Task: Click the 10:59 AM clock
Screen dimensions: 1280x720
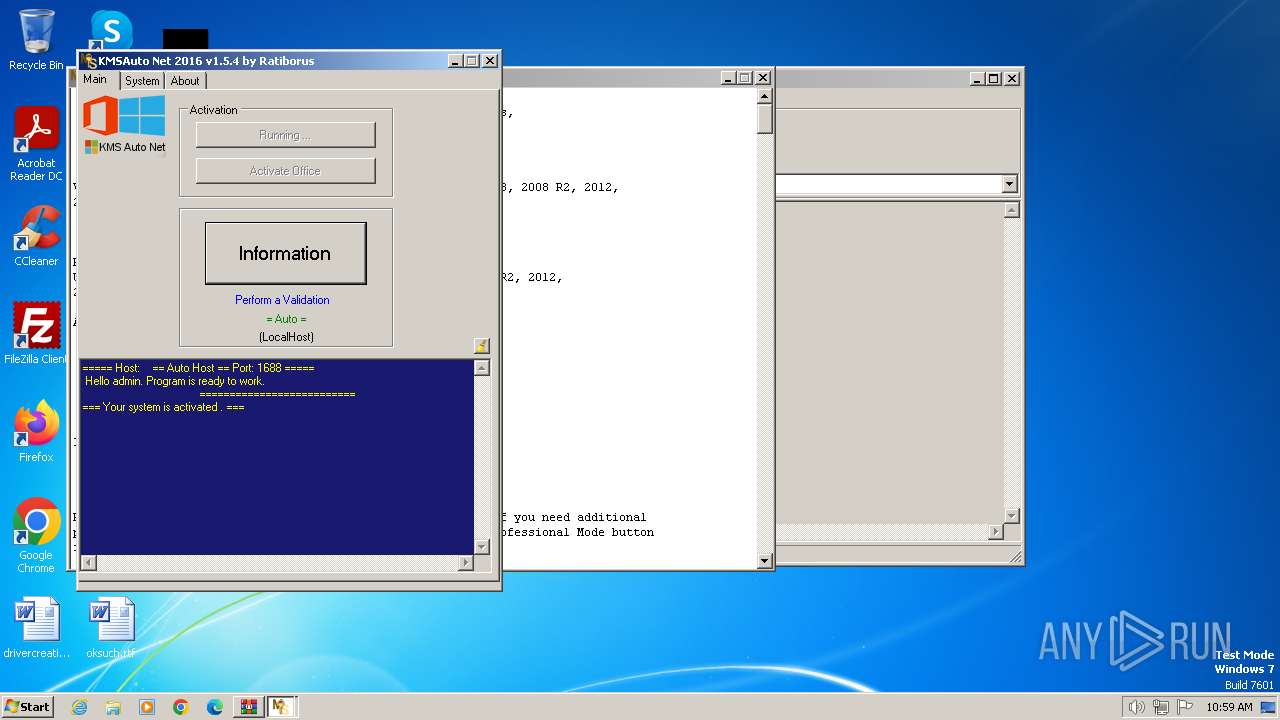Action: coord(1229,707)
